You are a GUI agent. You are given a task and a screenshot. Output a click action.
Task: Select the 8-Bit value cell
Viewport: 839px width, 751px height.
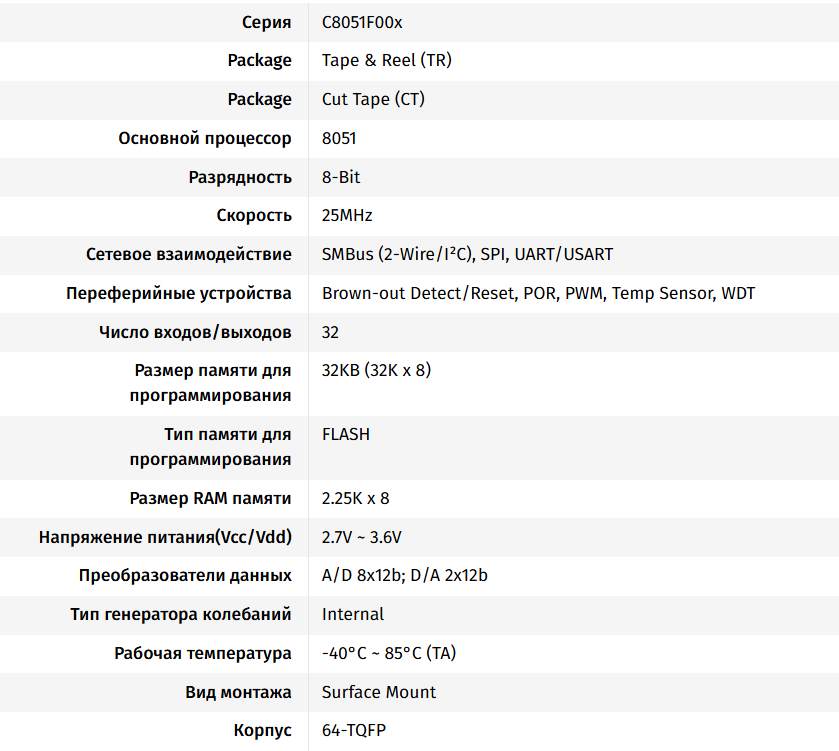pos(341,177)
